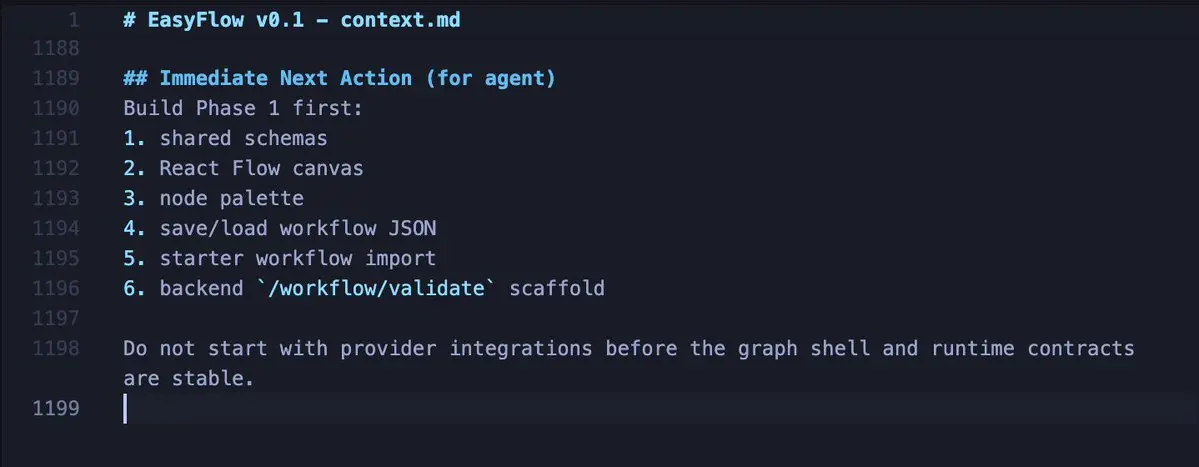Place cursor in 'save/load workflow JSON' text

point(297,229)
